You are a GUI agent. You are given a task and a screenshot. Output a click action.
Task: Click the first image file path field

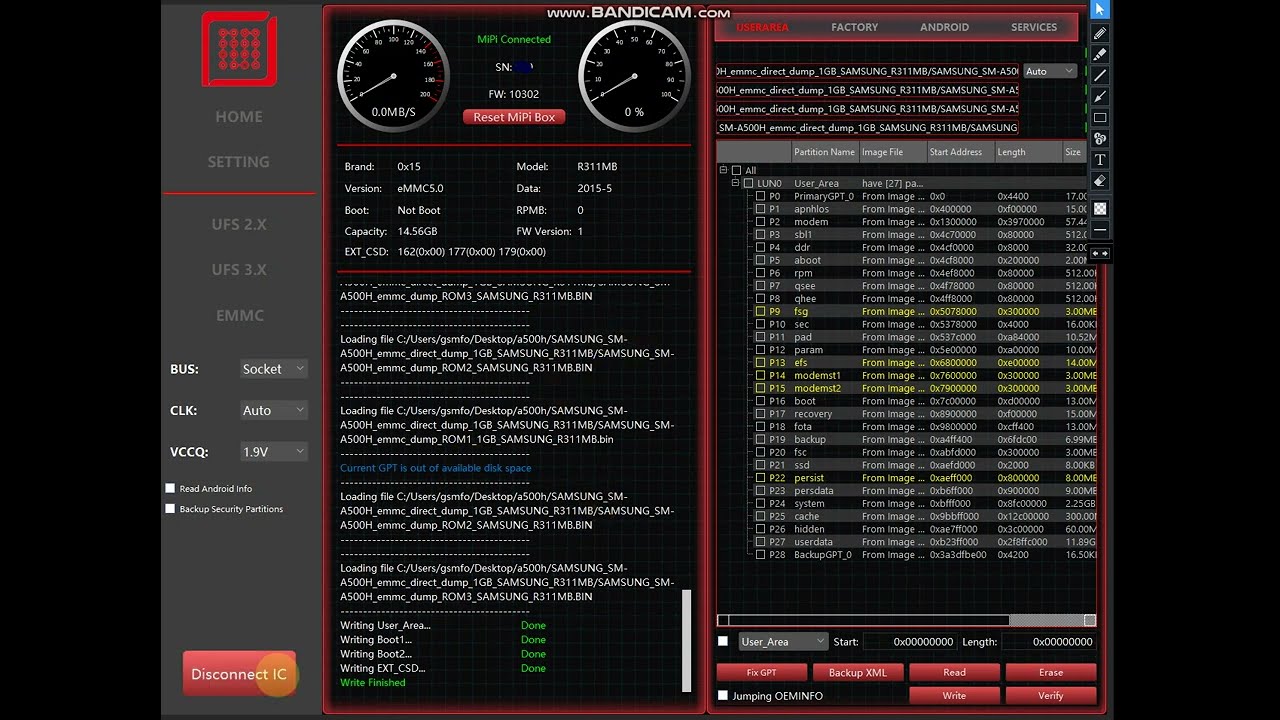867,71
